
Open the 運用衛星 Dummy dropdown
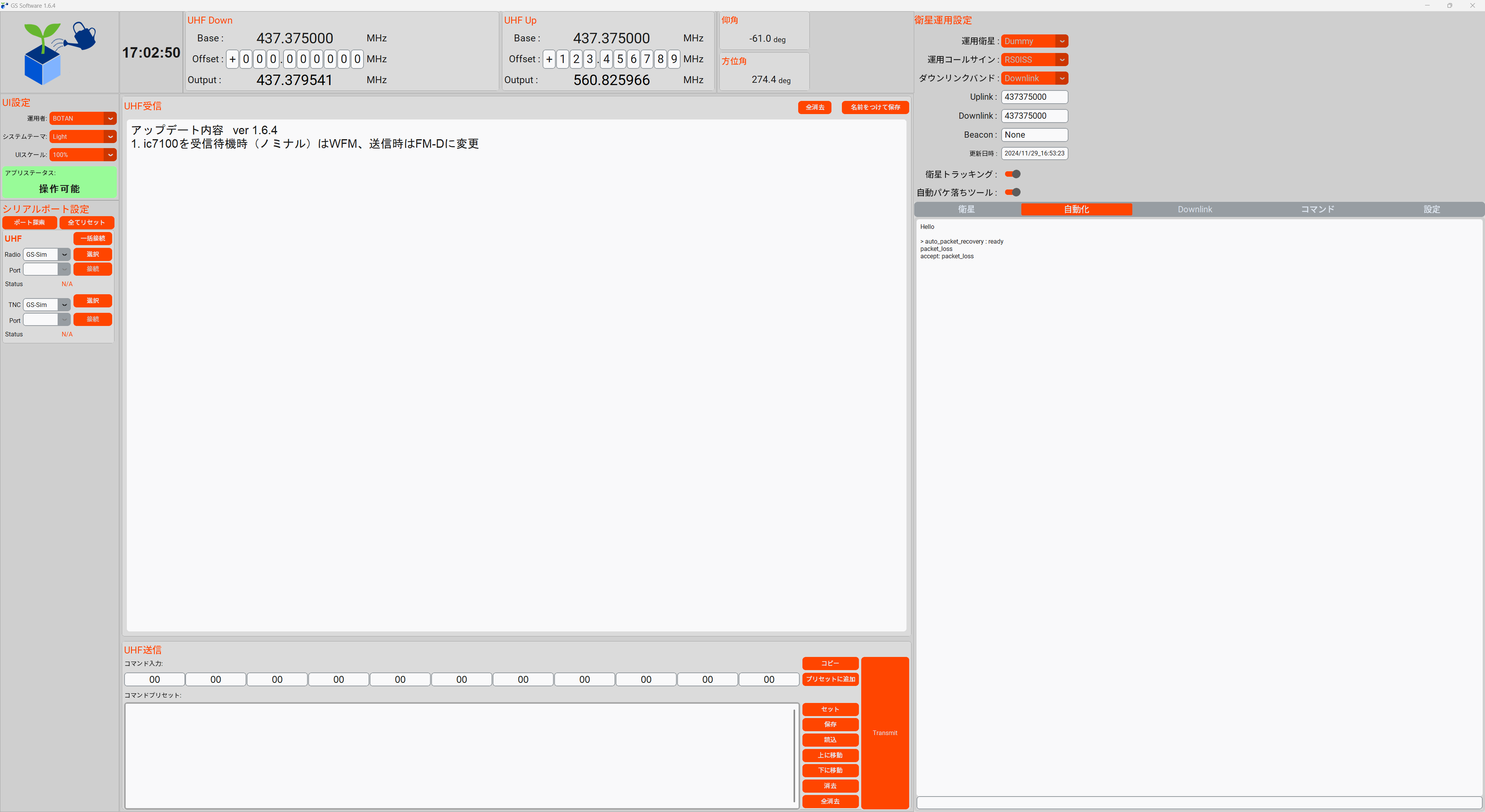1034,41
